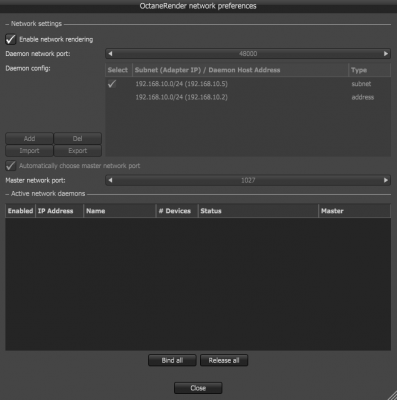Disable the Enable network rendering checkbox
This screenshot has height=400, width=397.
point(11,39)
